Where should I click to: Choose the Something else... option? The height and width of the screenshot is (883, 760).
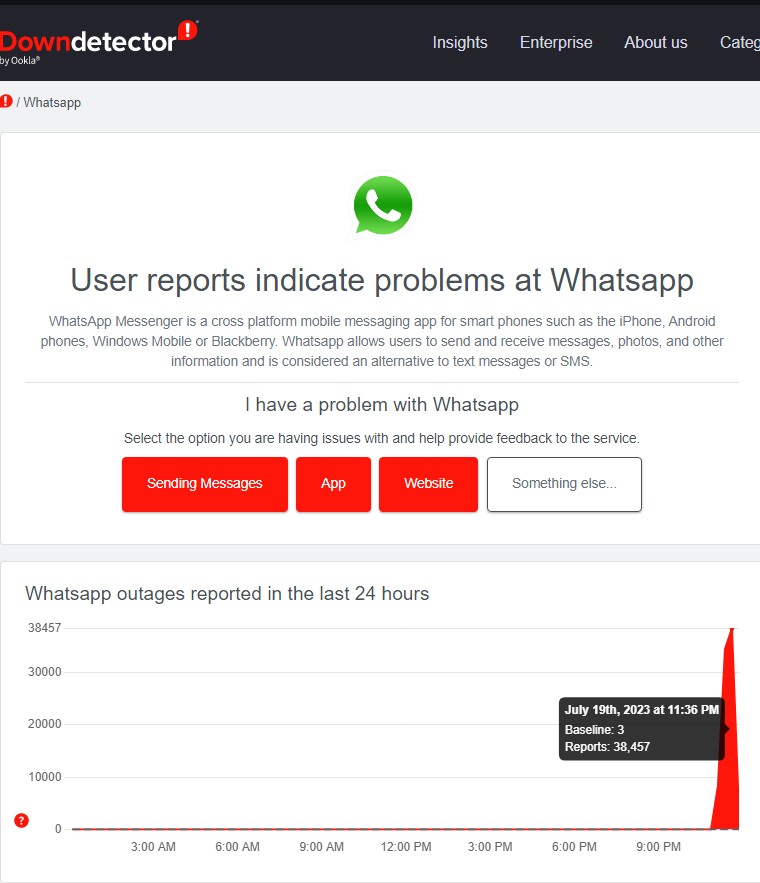(x=564, y=484)
